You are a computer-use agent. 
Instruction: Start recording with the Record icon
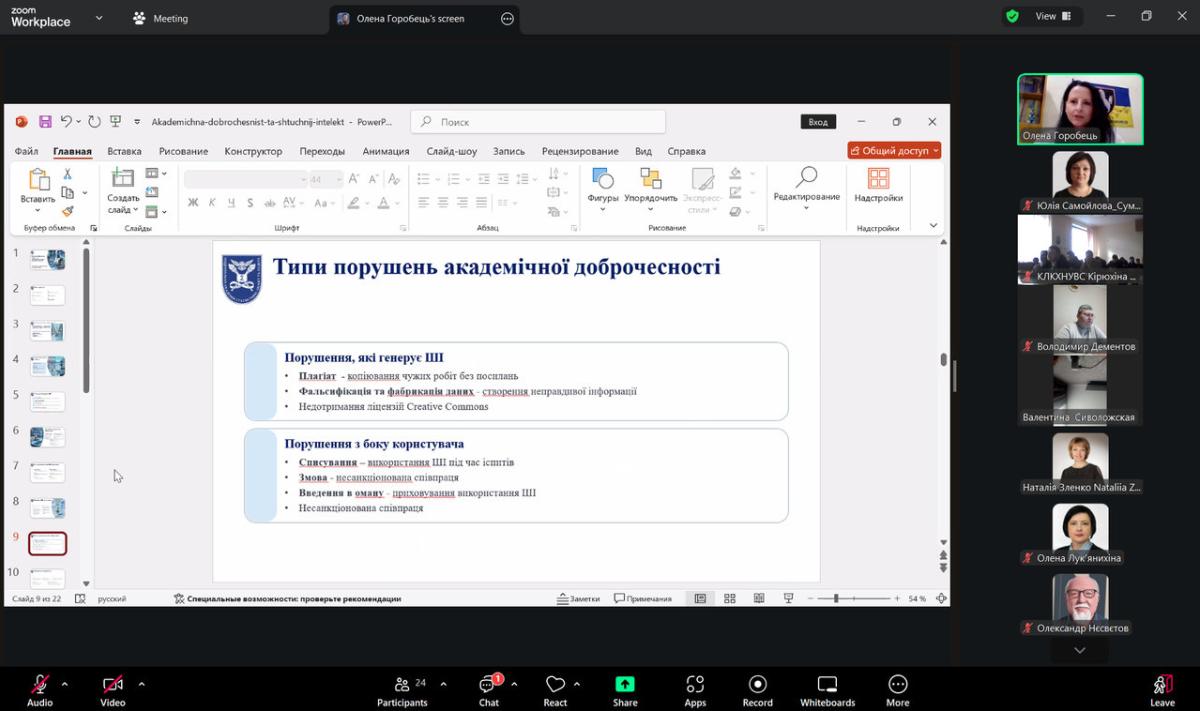pyautogui.click(x=757, y=685)
